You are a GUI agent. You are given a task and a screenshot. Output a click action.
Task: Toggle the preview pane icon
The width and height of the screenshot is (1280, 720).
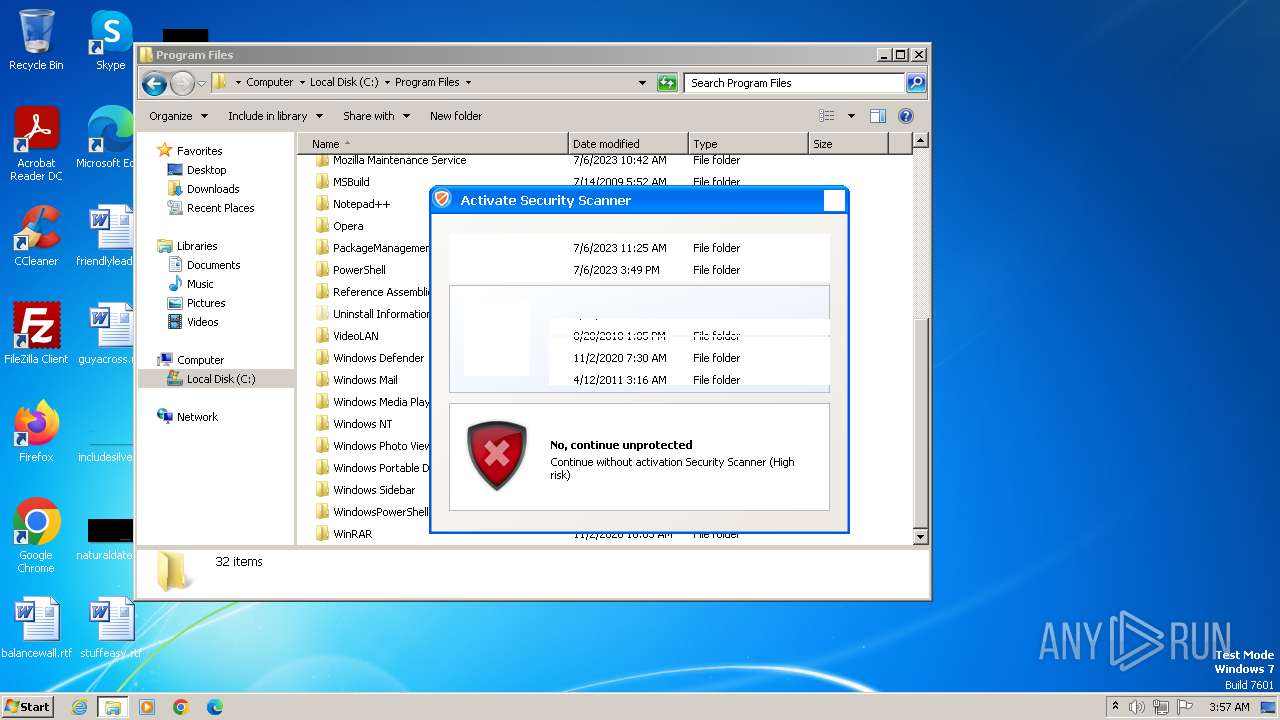(x=877, y=116)
